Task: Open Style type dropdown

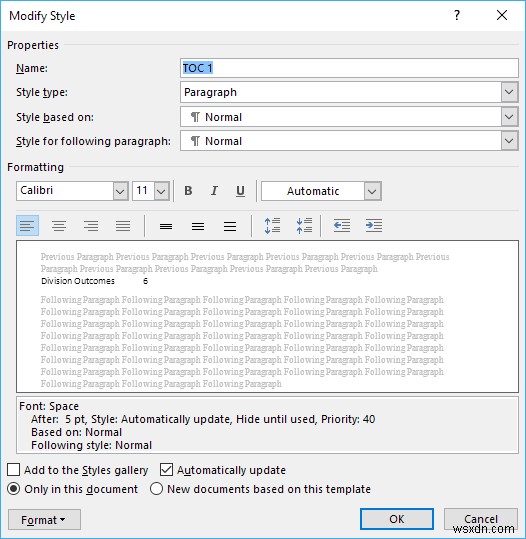Action: (509, 92)
